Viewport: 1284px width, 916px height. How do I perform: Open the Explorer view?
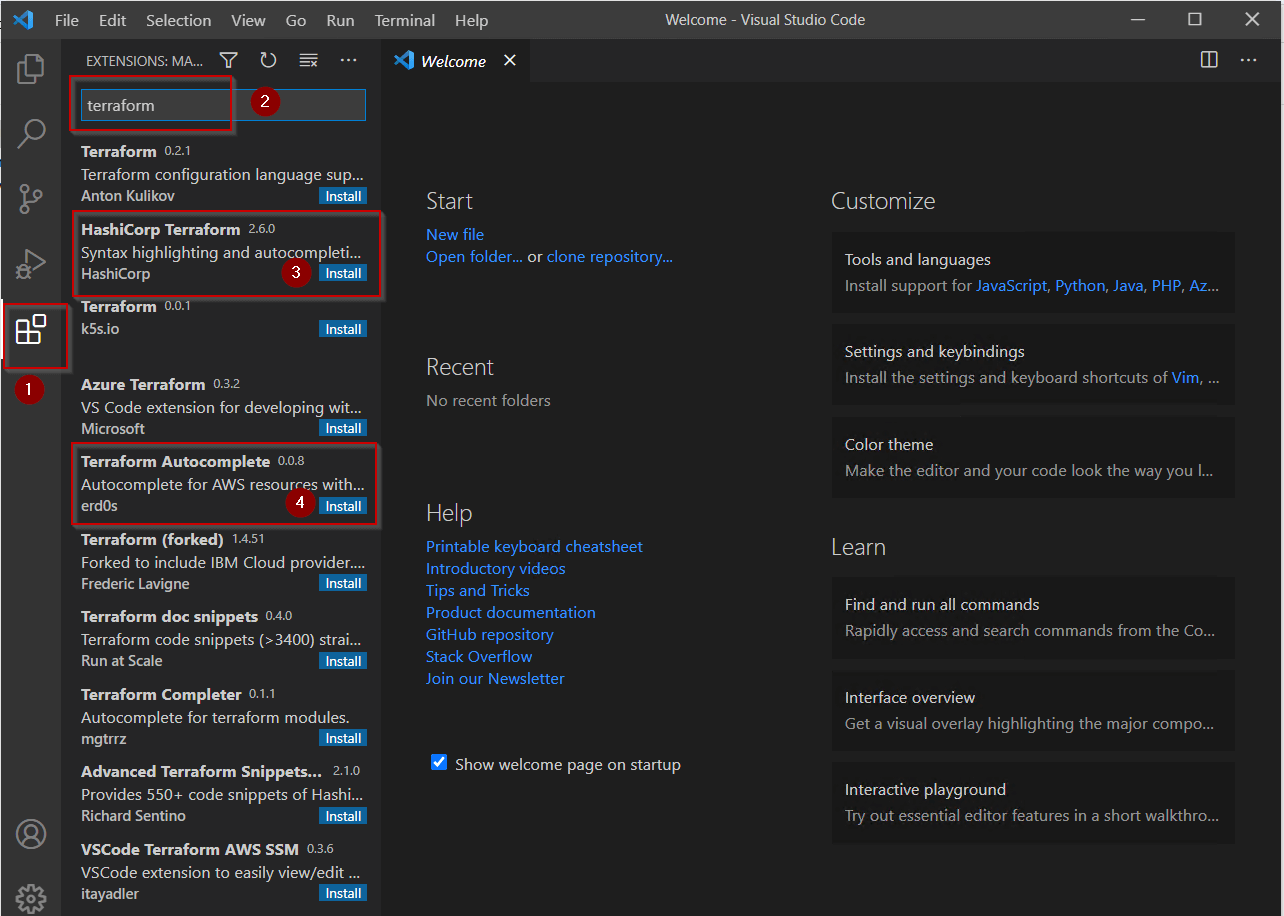pyautogui.click(x=30, y=68)
